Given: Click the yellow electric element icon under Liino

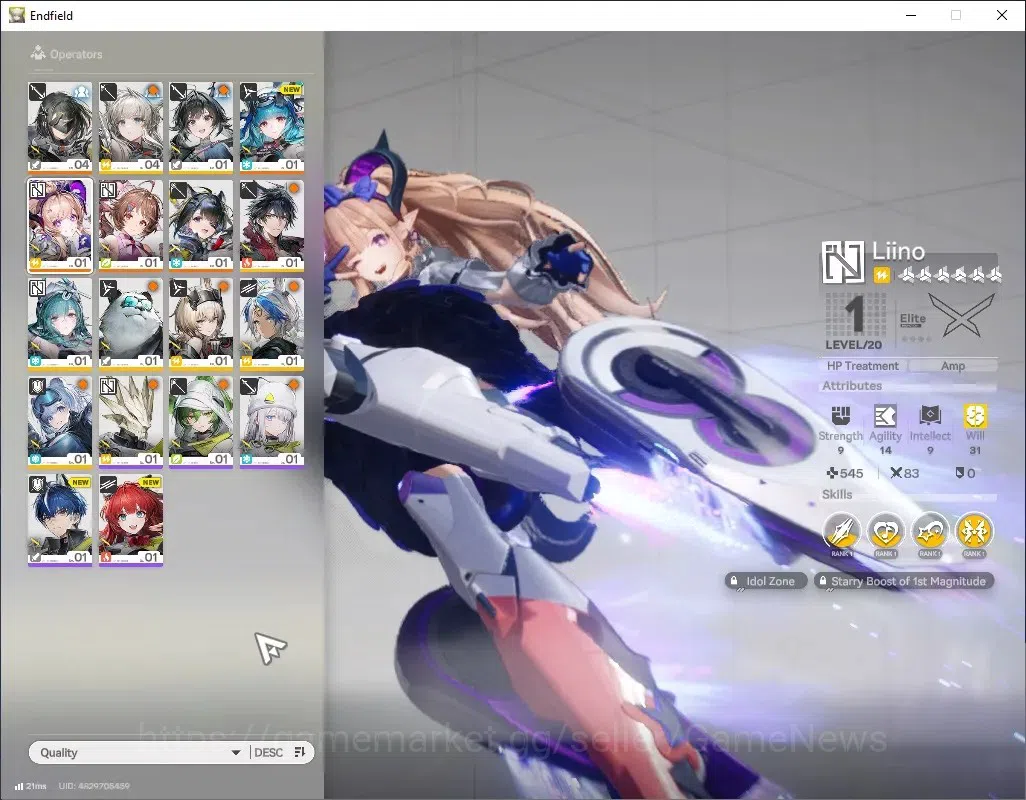Looking at the screenshot, I should point(882,275).
